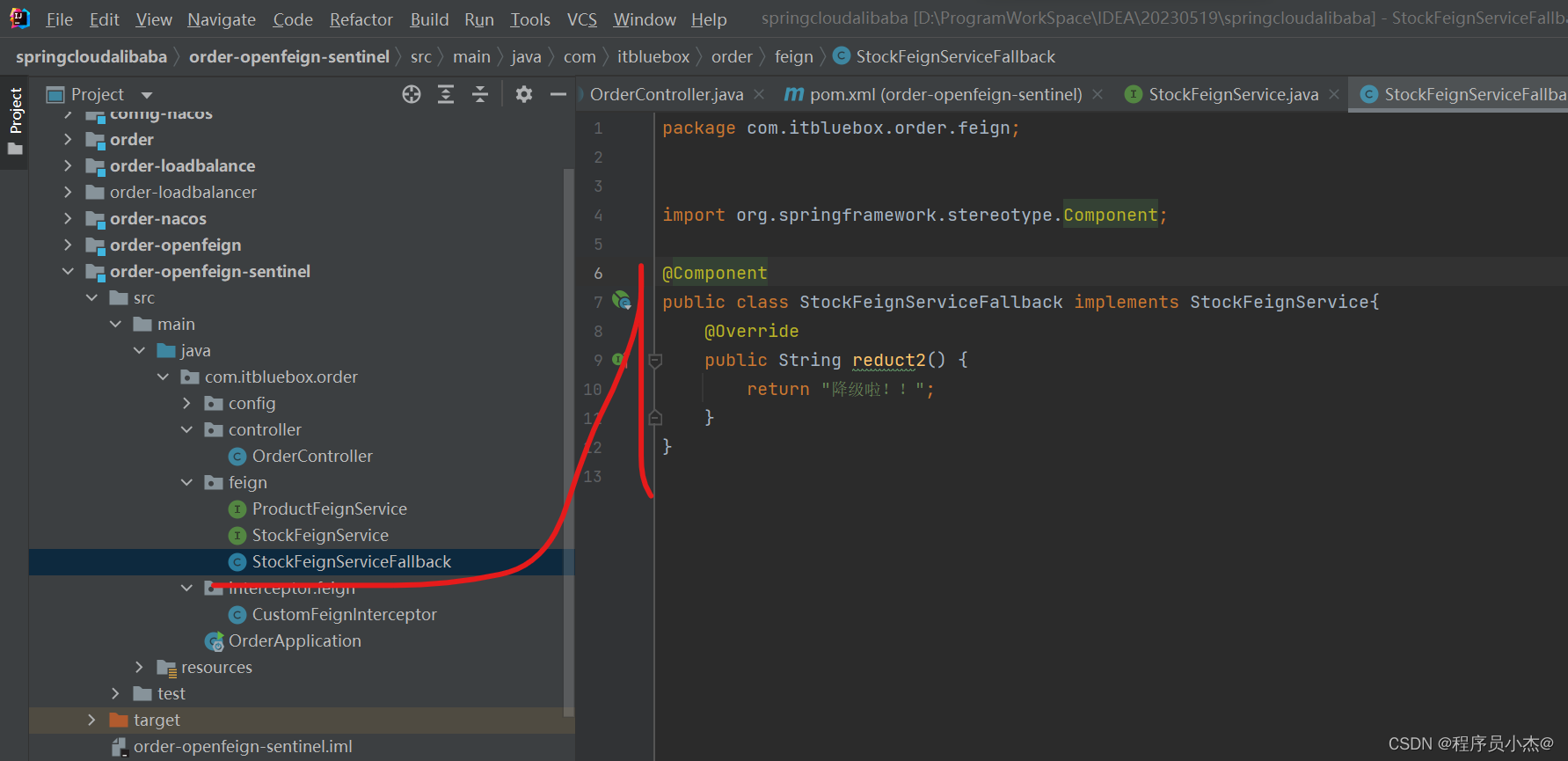
Task: Open the Code menu
Action: [x=293, y=19]
